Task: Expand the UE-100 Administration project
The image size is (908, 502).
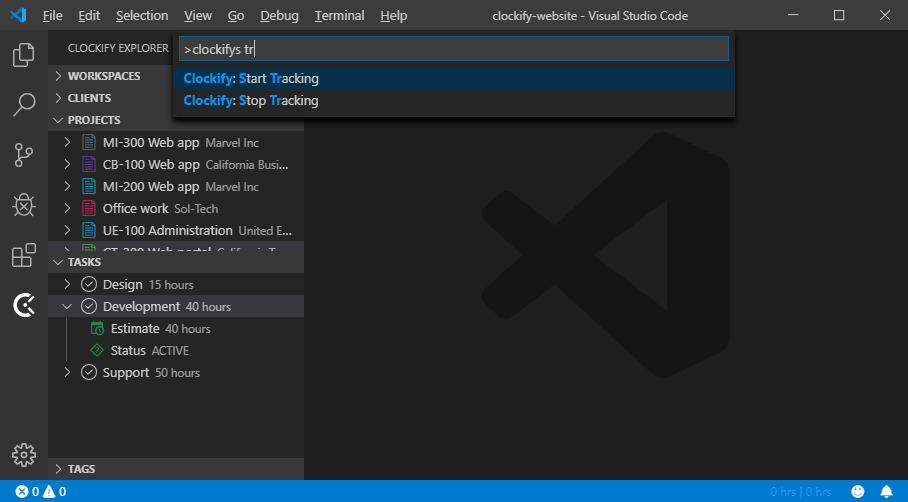Action: (x=67, y=230)
